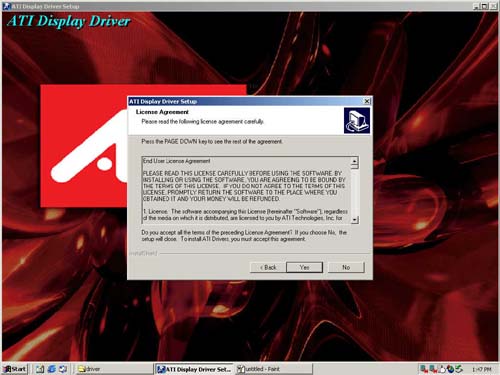This screenshot has width=500, height=375.
Task: Click the second system tray network icon
Action: [432, 369]
